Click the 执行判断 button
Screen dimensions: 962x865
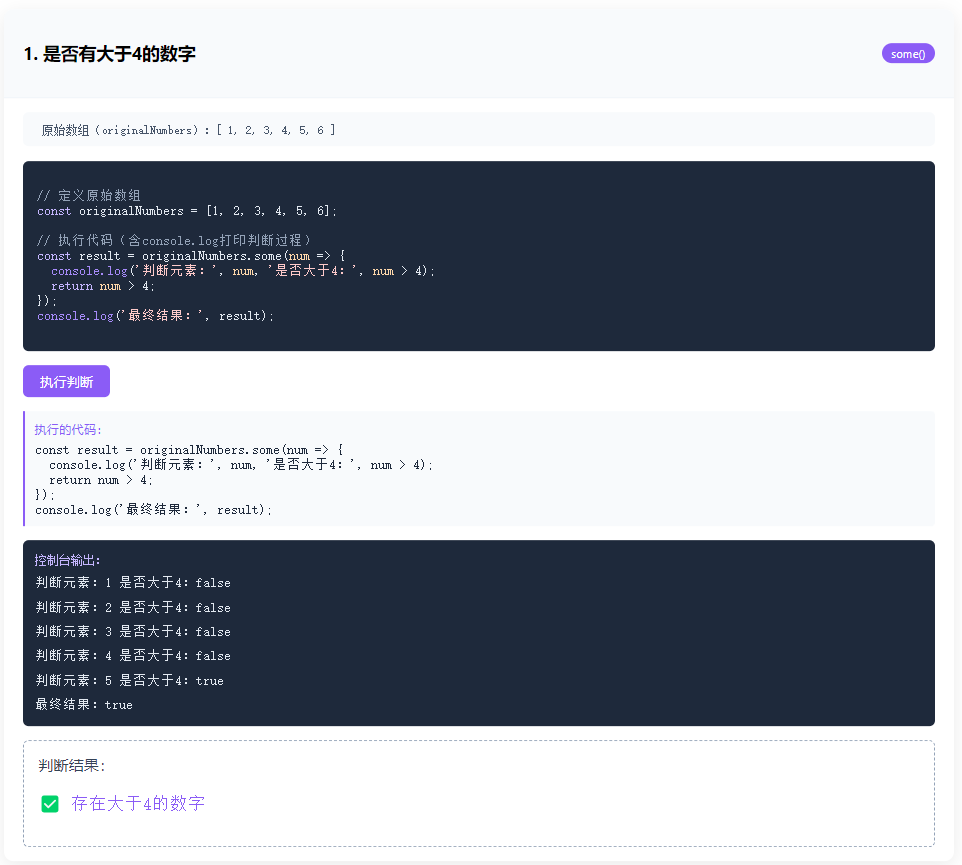coord(66,381)
